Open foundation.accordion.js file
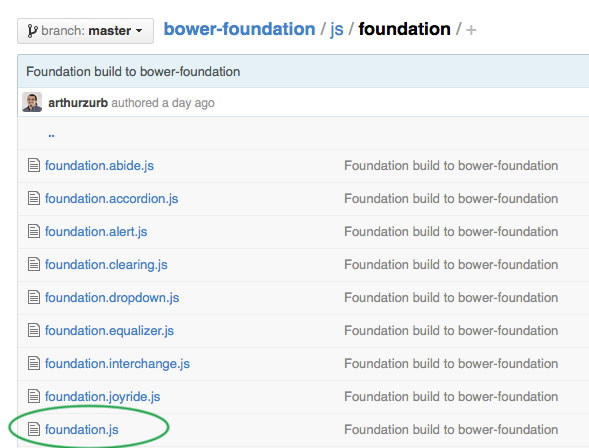Image resolution: width=589 pixels, height=448 pixels. [x=112, y=199]
